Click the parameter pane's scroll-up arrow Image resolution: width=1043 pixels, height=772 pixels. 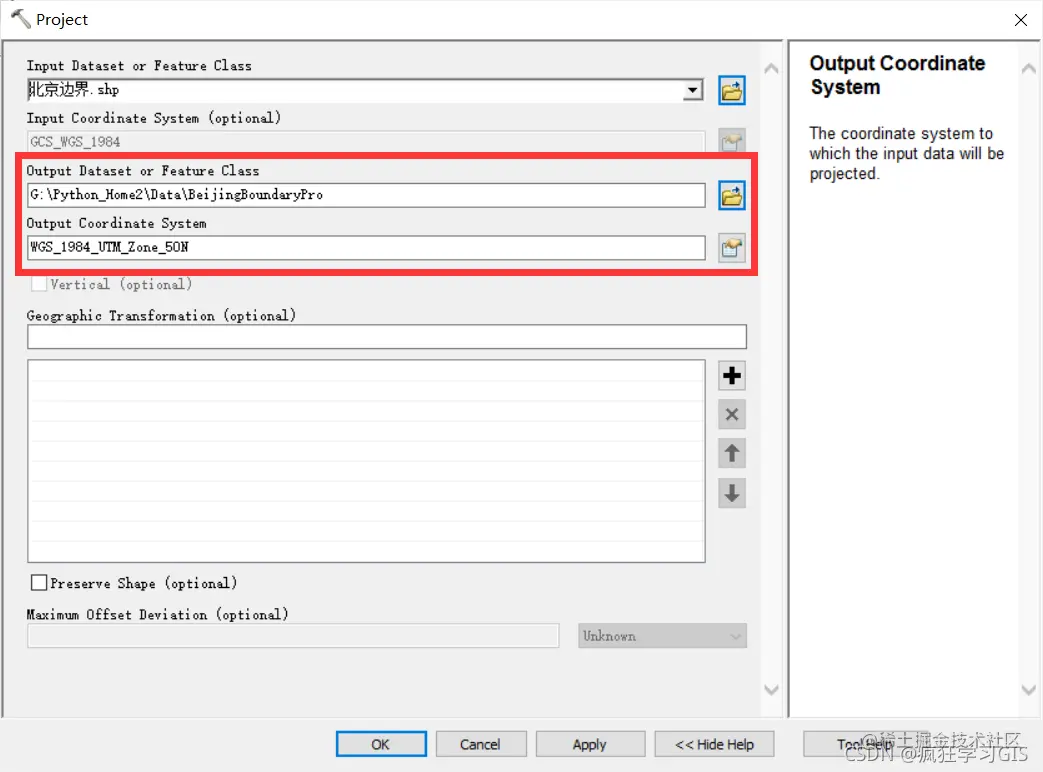[771, 68]
